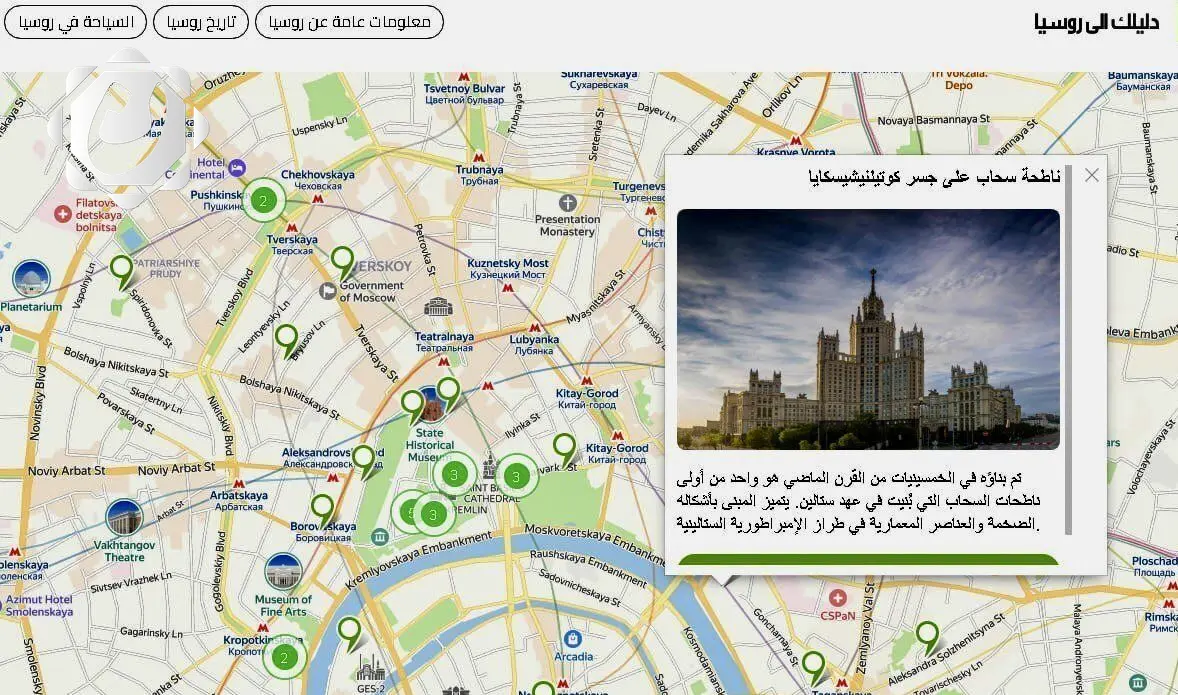Click the السياحة في روسيا button
This screenshot has height=695, width=1178.
click(75, 22)
